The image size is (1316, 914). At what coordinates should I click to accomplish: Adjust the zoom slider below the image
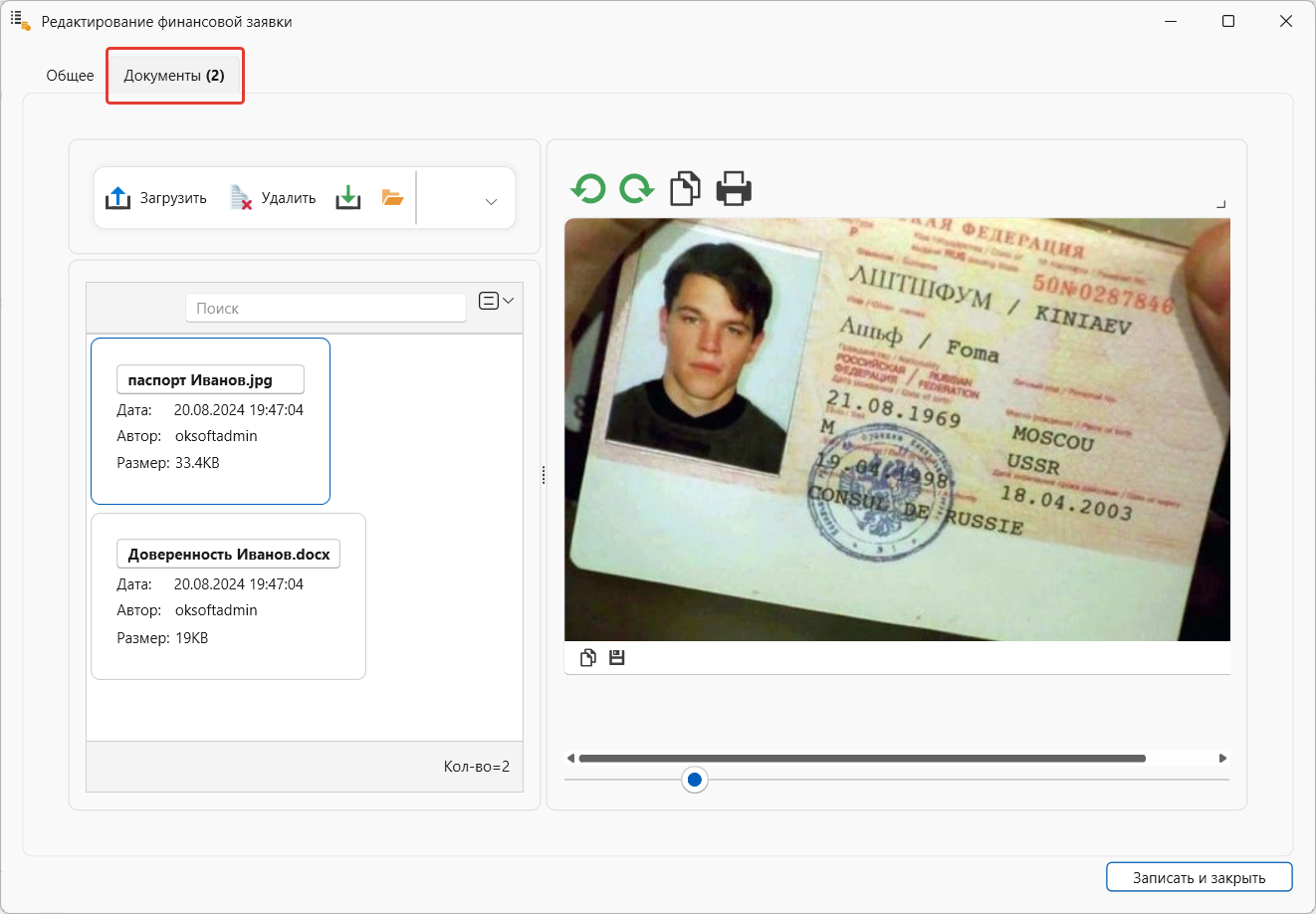695,780
